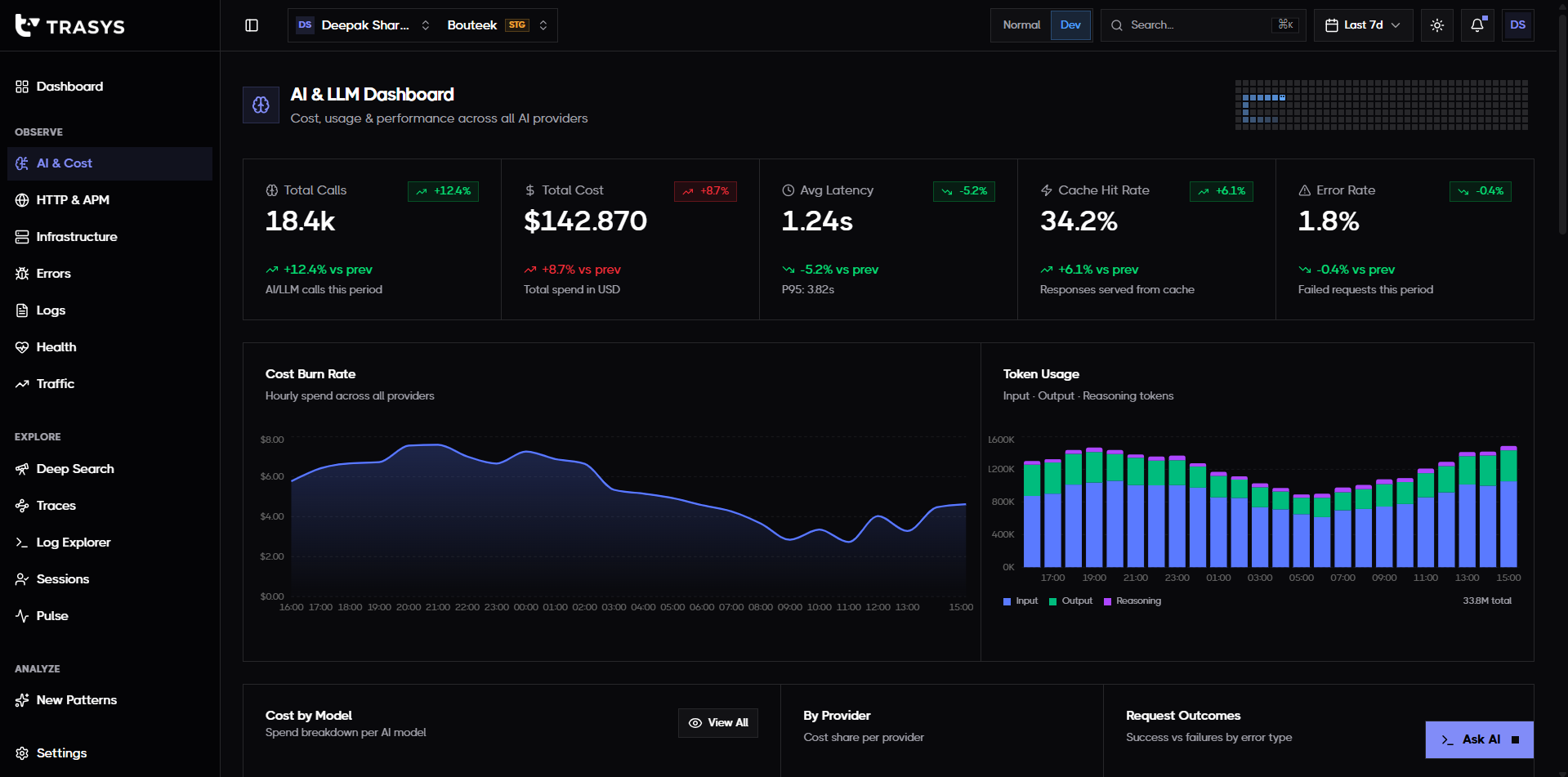Click the 34.2% Cache Hit Rate value
Screen dimensions: 1568x777
coord(1079,221)
